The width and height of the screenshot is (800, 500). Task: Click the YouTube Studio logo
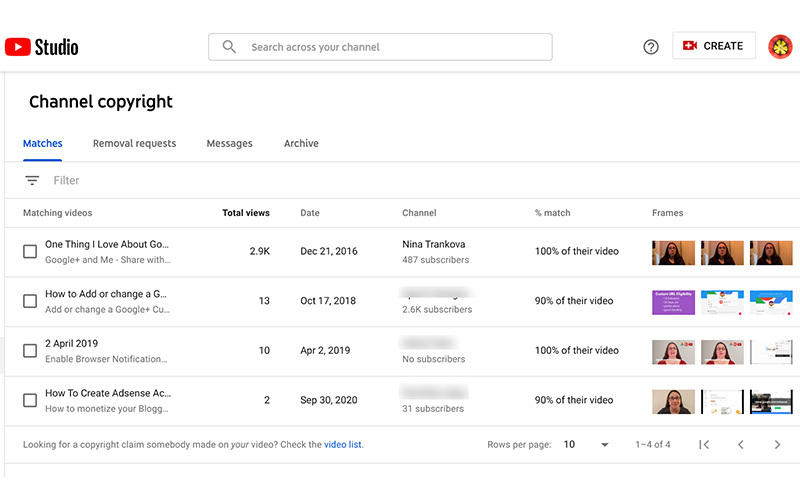click(41, 47)
